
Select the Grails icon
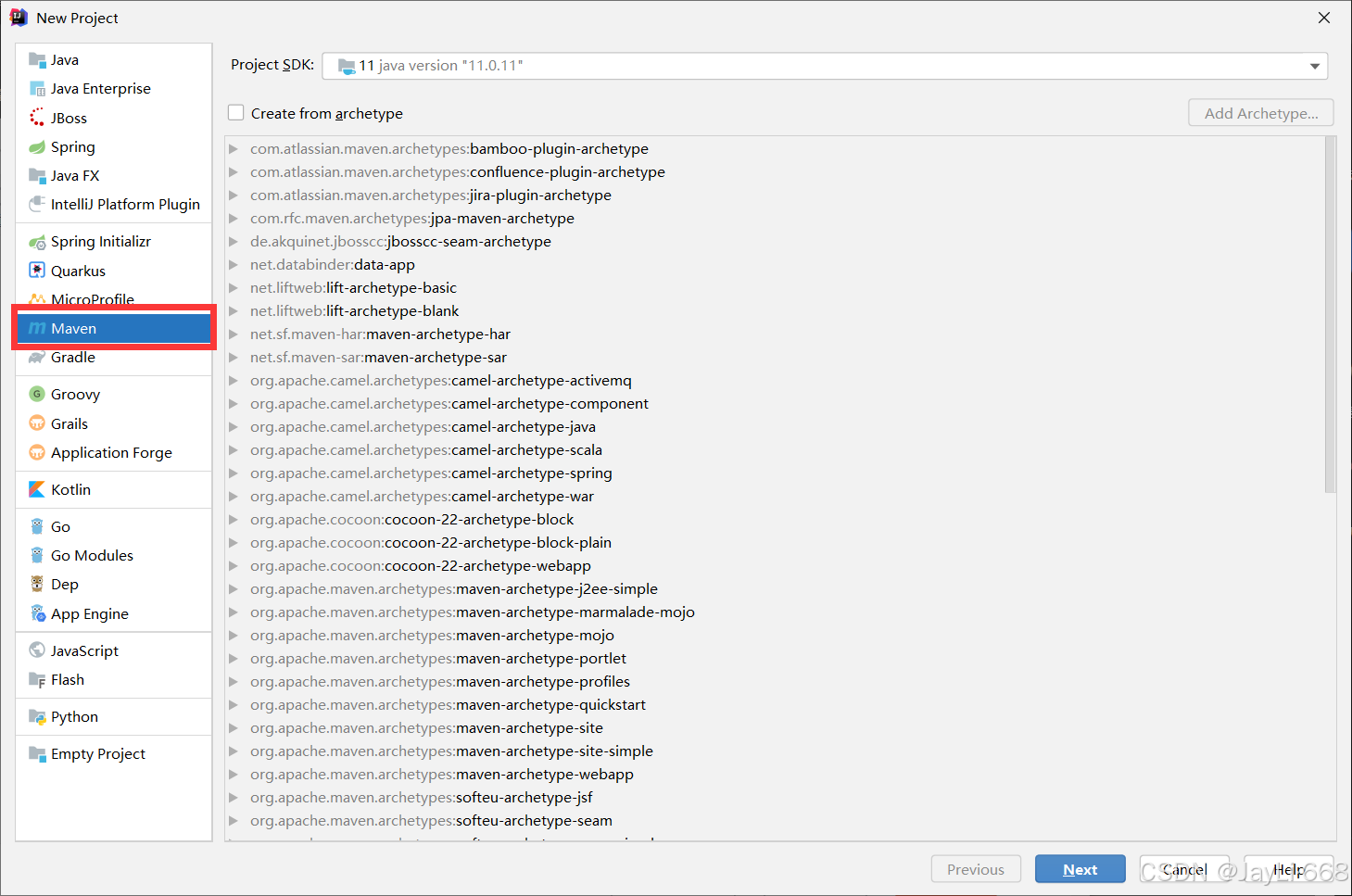coord(37,423)
